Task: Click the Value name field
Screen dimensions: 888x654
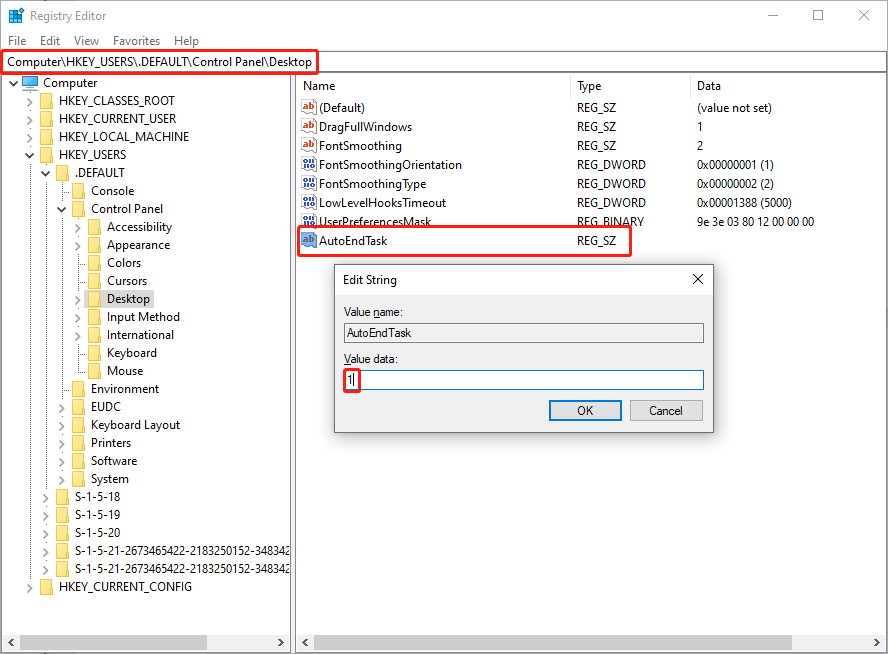Action: coord(524,333)
